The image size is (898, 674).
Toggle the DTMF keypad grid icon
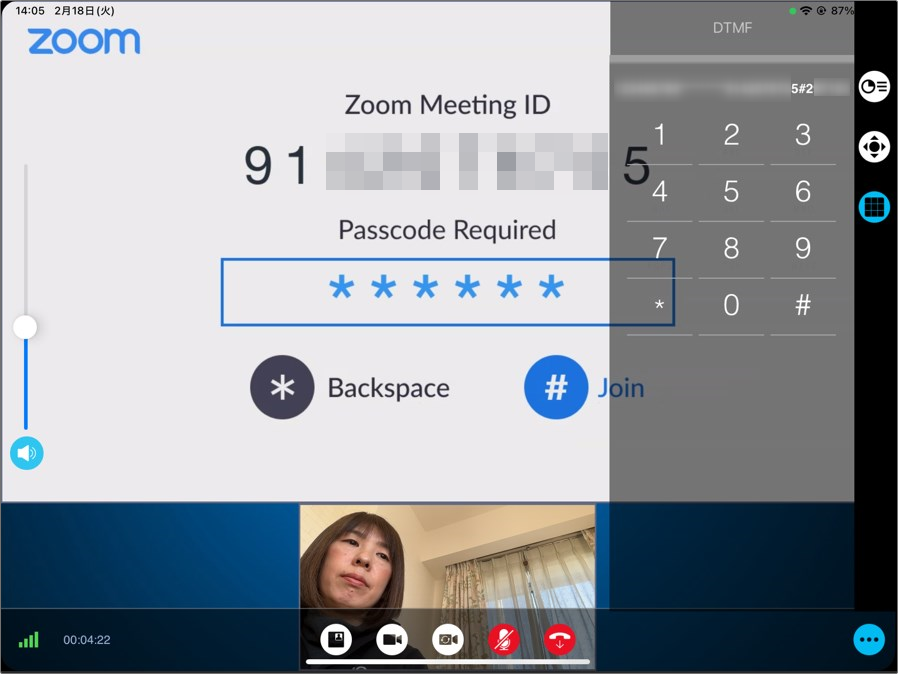click(874, 207)
